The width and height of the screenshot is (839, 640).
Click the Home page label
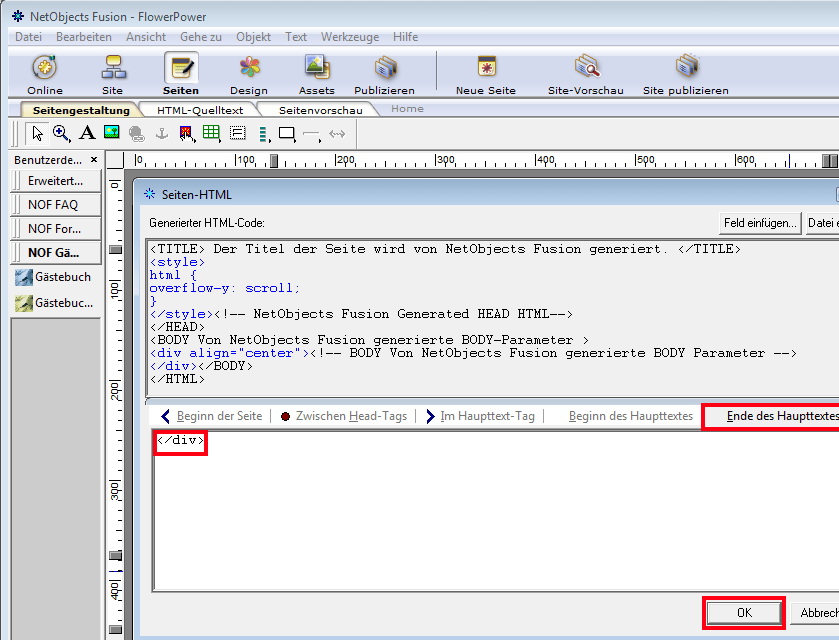407,109
